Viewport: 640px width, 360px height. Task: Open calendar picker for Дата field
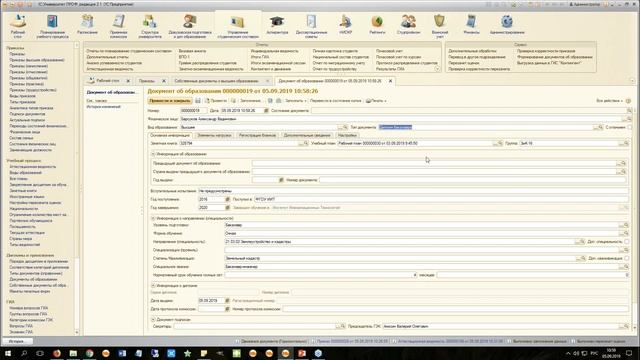click(266, 111)
